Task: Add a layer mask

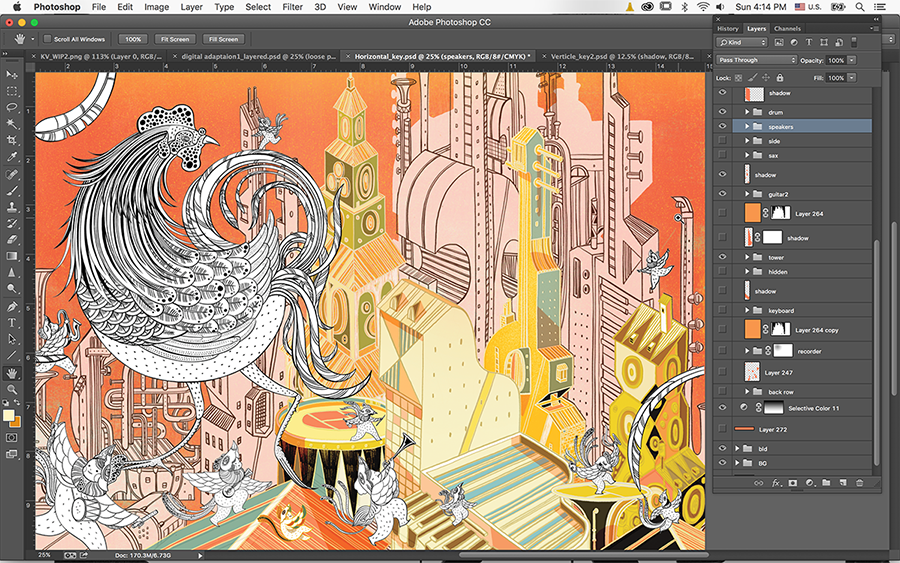Action: click(x=793, y=483)
